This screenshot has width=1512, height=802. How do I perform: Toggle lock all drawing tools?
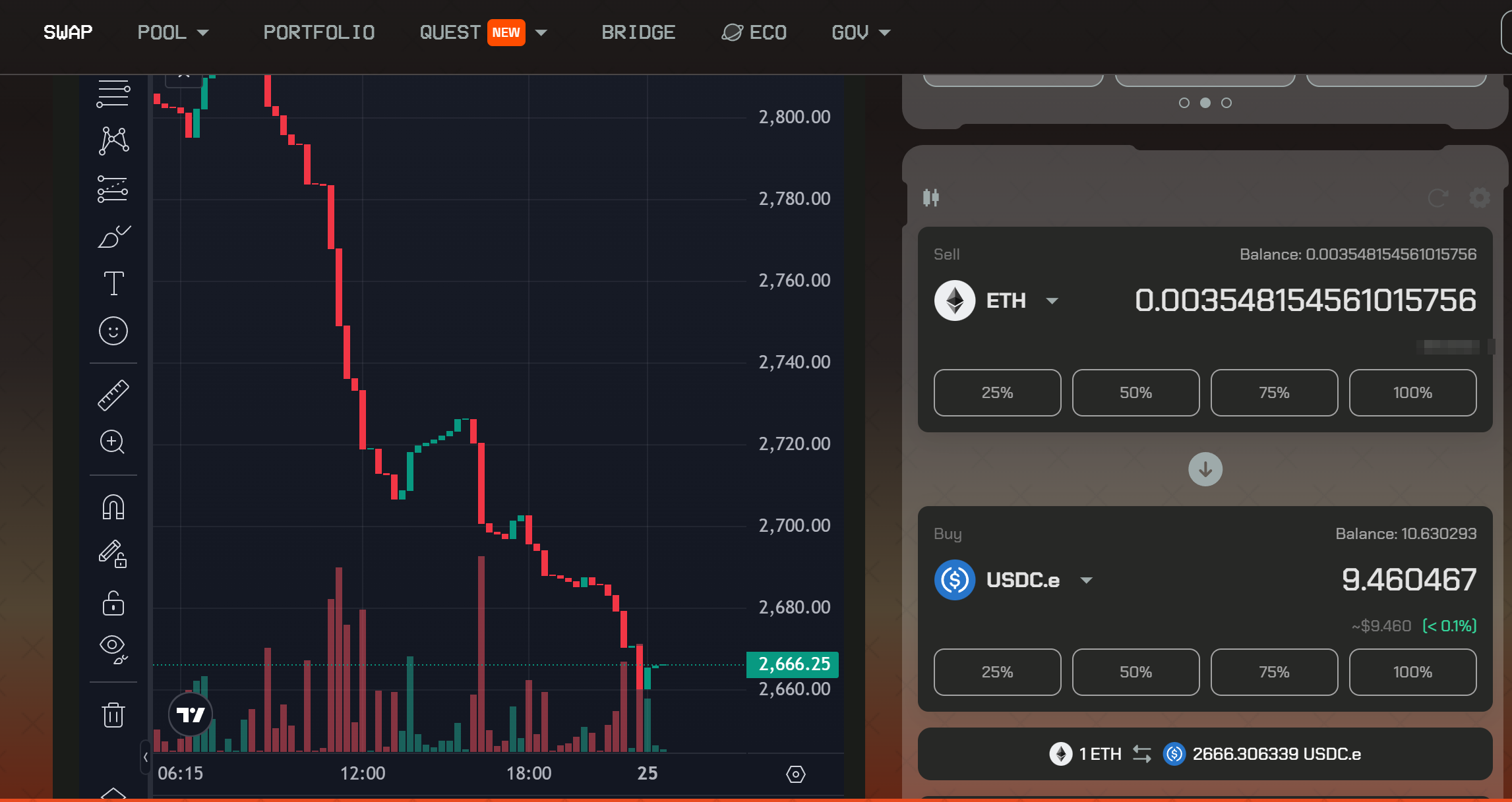pos(113,604)
